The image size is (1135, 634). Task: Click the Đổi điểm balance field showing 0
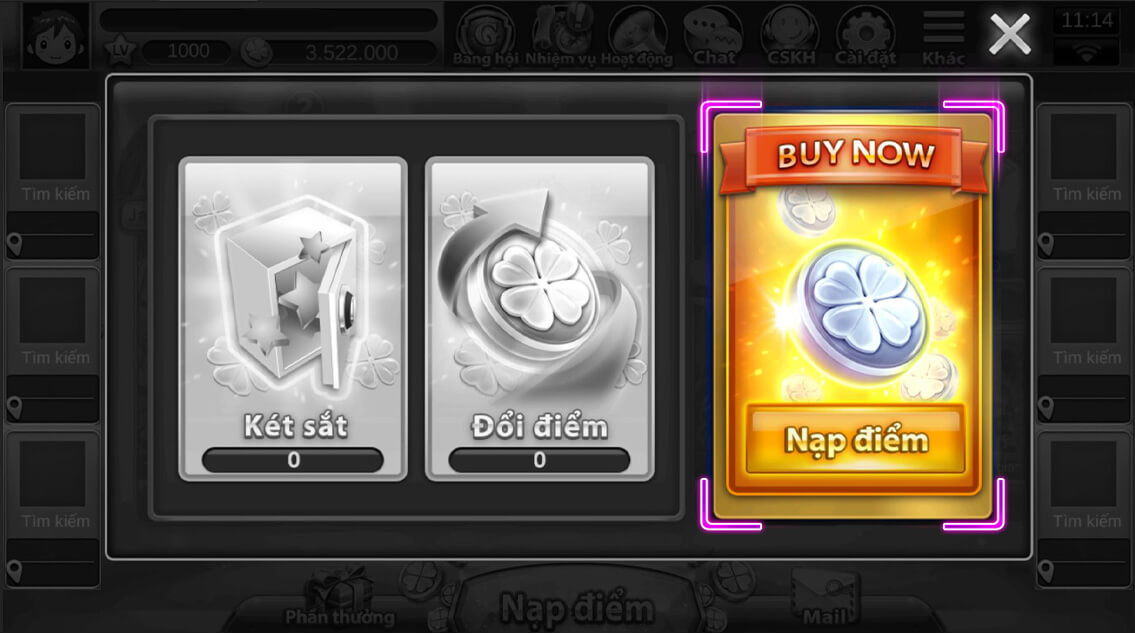[x=539, y=460]
